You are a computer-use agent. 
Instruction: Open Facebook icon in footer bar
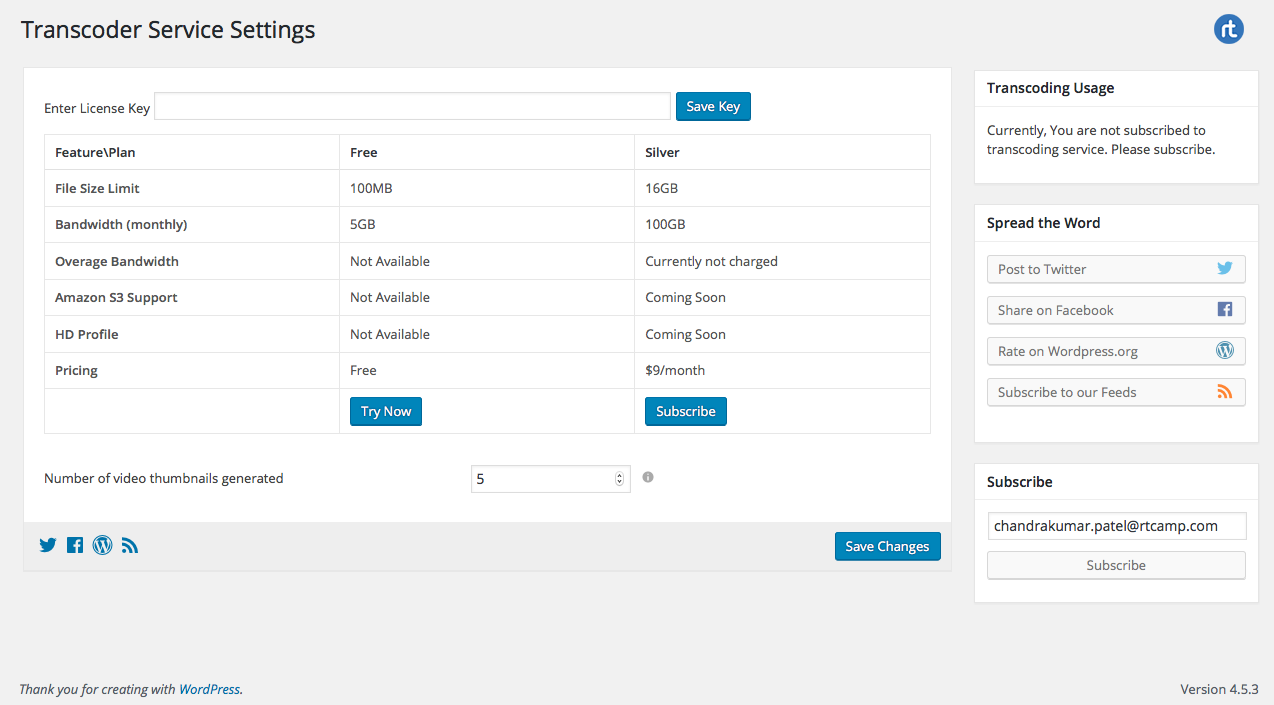(75, 545)
